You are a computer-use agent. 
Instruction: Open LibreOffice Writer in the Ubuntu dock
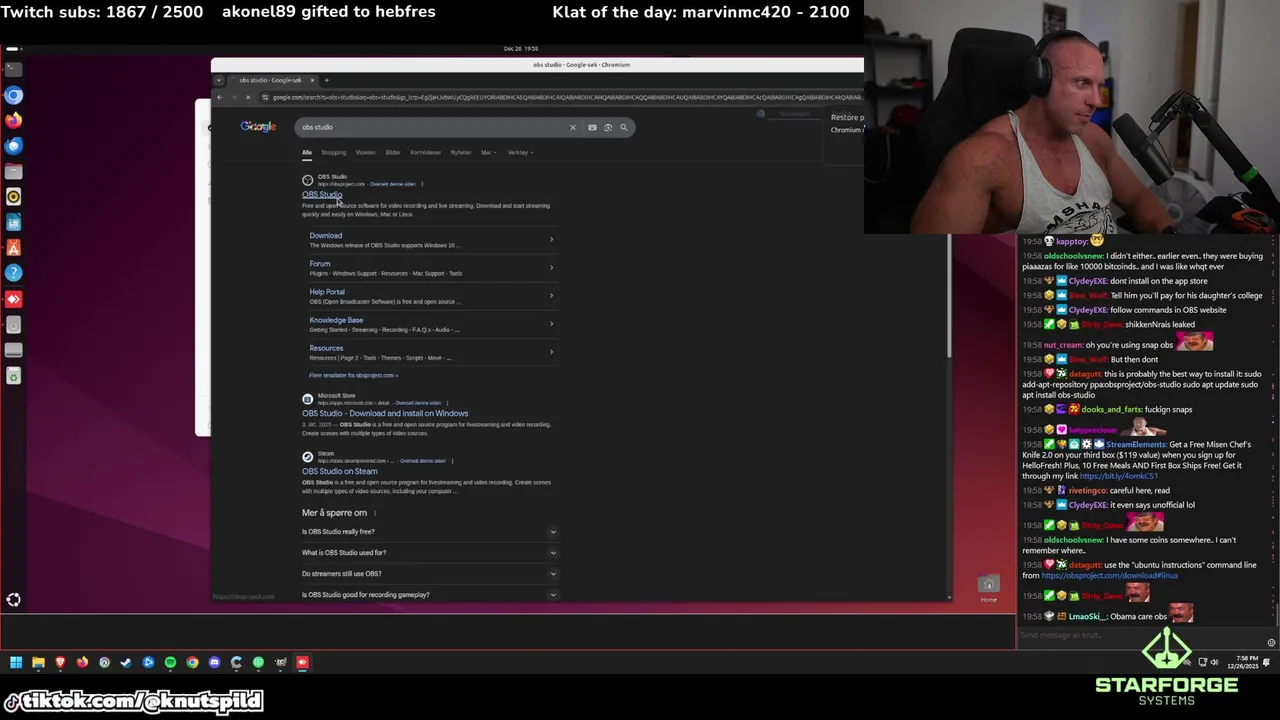click(x=13, y=223)
